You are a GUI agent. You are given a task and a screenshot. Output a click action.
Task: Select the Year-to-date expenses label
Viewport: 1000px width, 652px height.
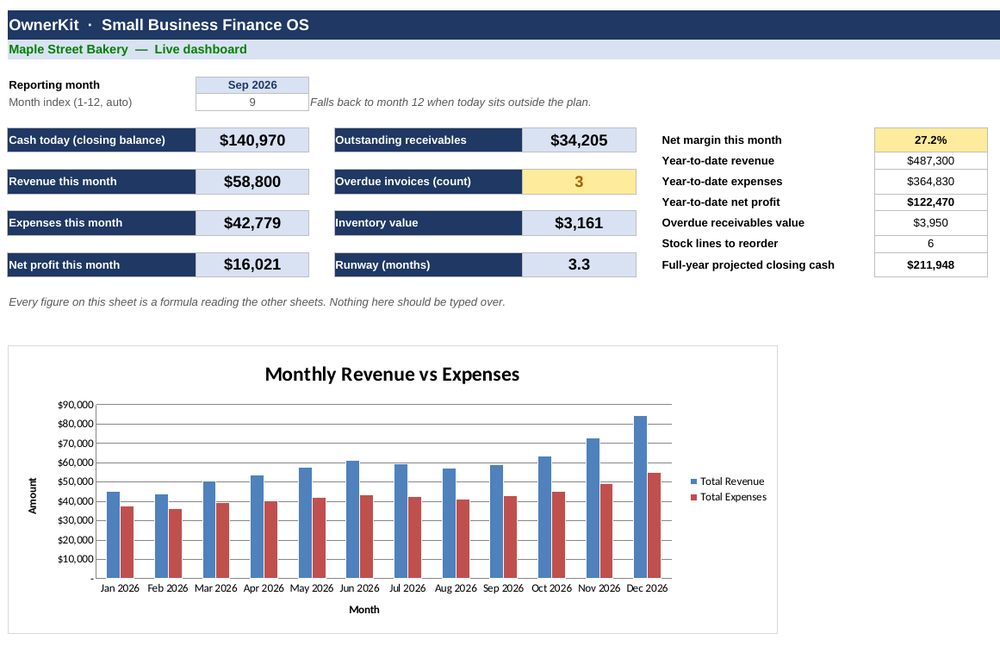coord(722,181)
